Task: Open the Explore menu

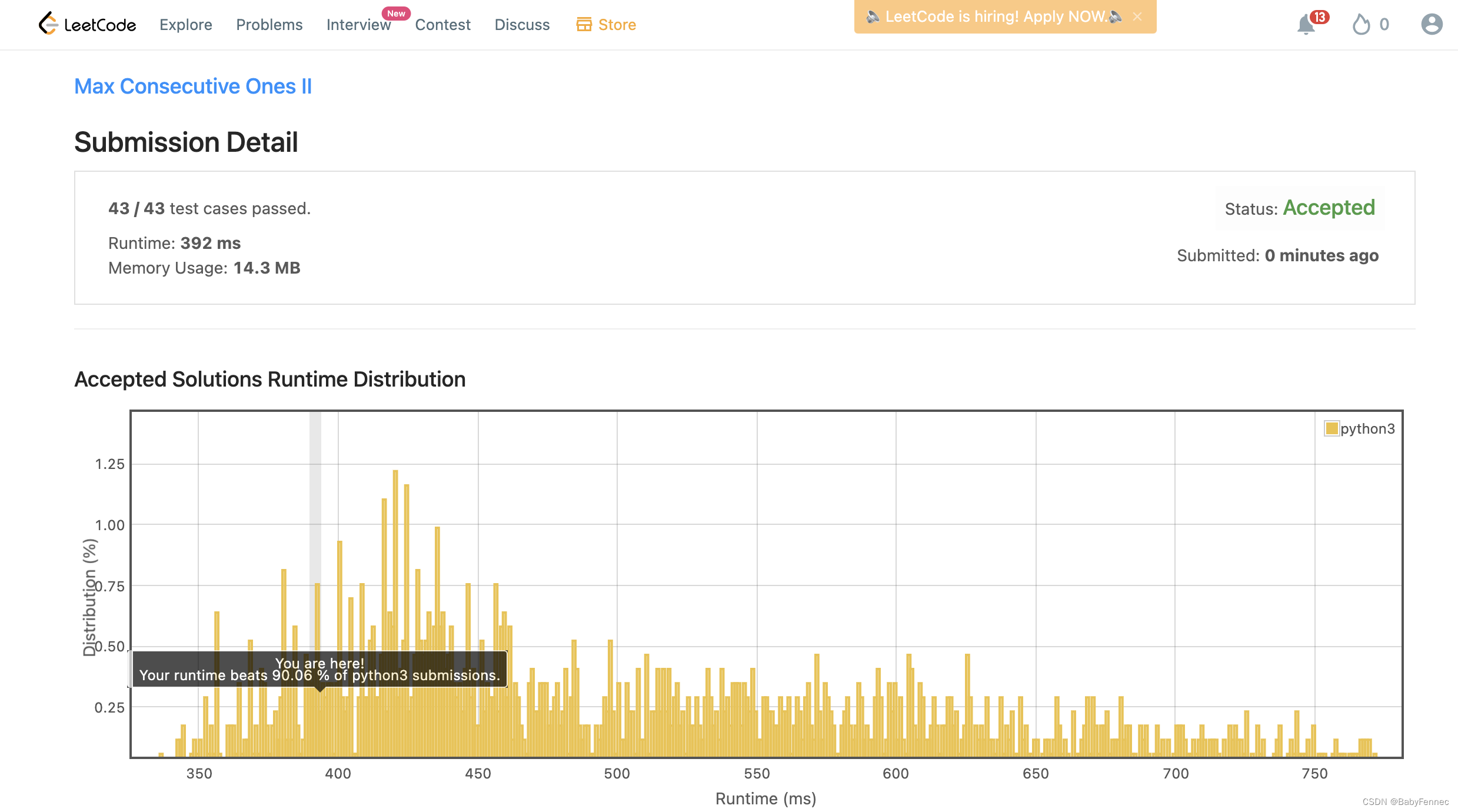Action: 185,25
